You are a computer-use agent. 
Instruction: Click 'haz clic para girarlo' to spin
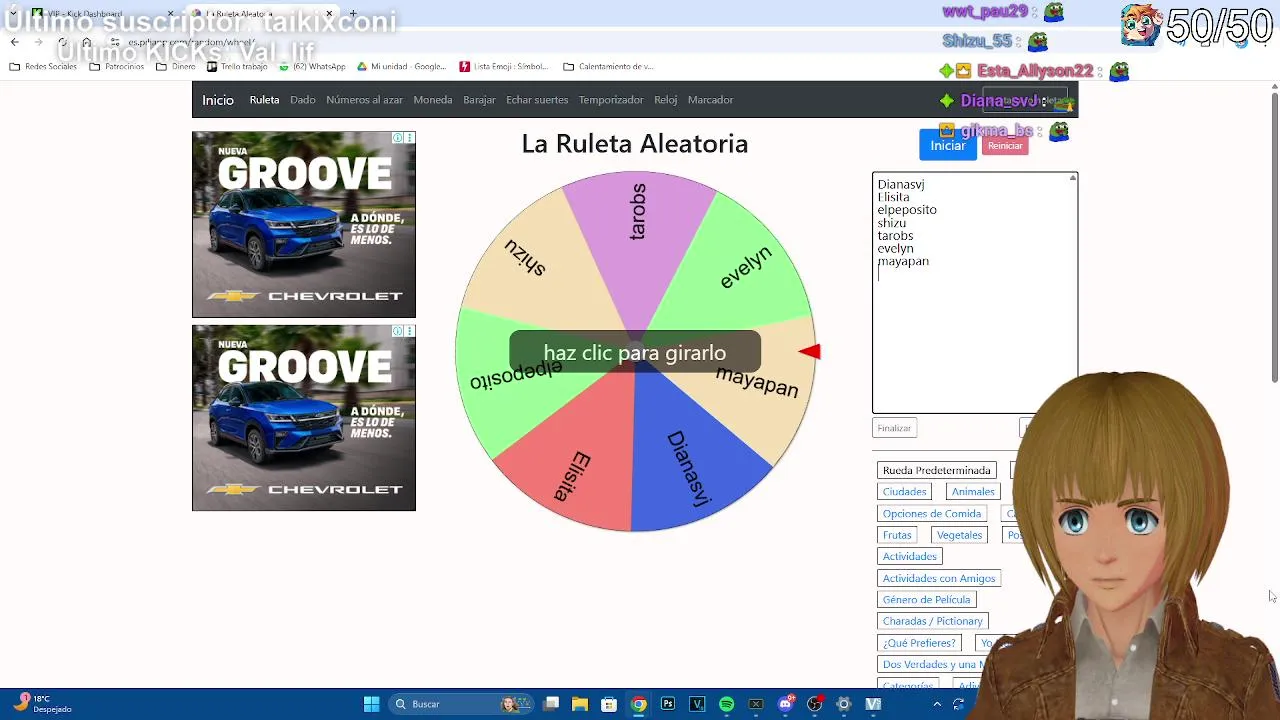tap(635, 353)
